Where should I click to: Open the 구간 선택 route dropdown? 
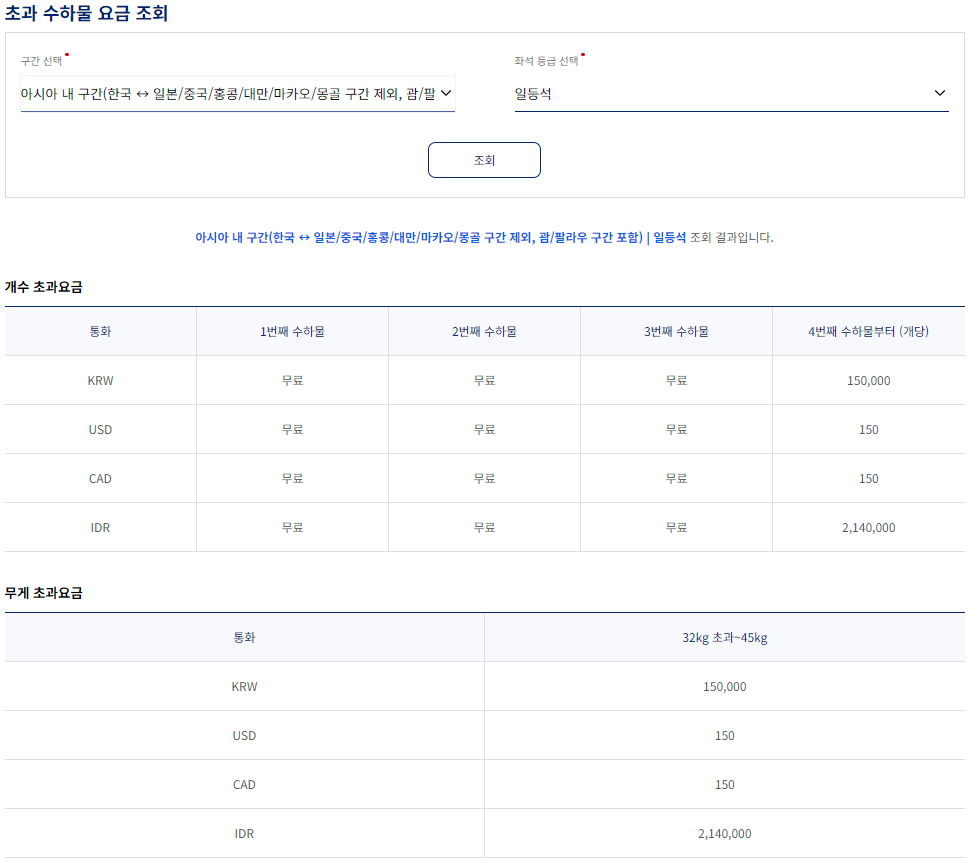tap(236, 93)
